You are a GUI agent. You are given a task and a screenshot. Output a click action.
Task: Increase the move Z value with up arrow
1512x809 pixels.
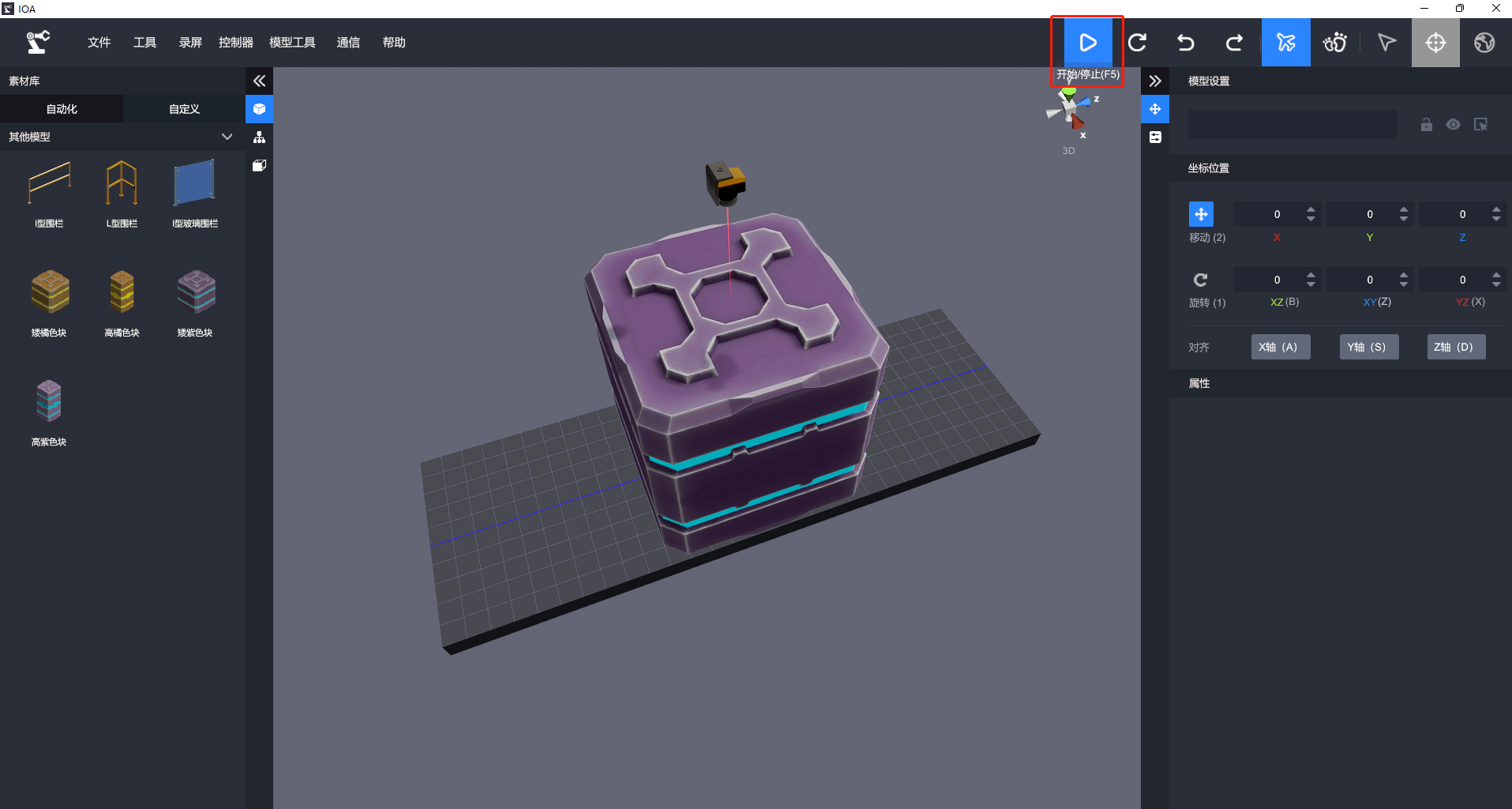tap(1496, 209)
